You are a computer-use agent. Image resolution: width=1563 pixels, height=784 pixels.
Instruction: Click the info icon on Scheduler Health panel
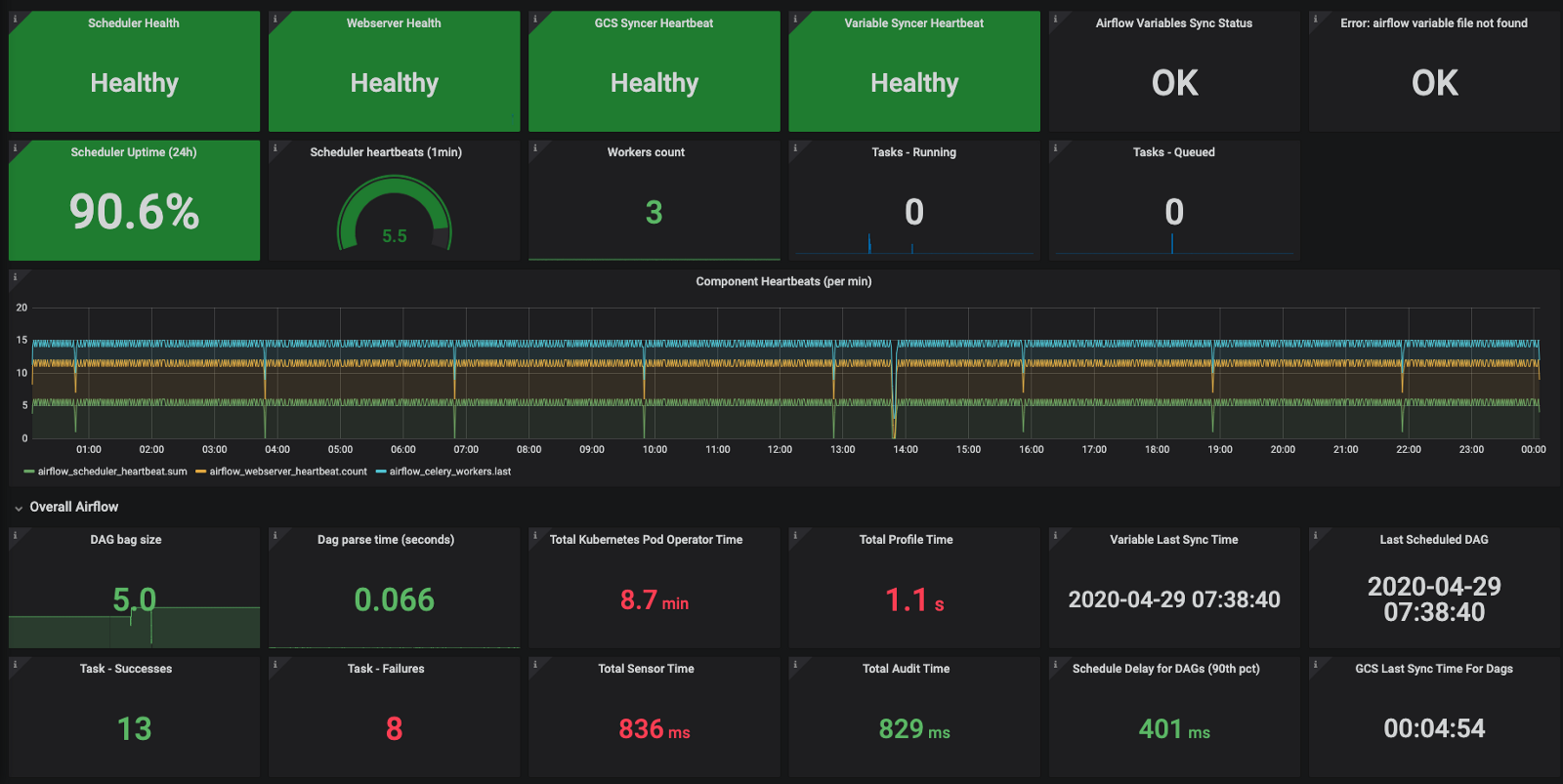click(x=15, y=19)
